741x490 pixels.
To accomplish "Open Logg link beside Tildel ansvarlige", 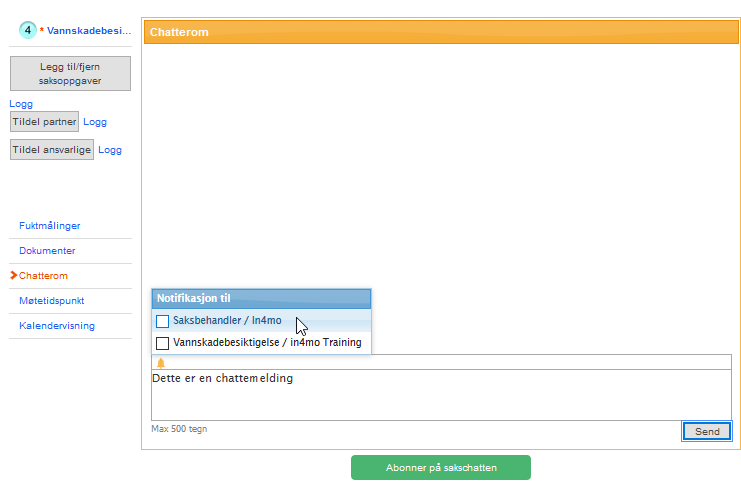I will [110, 150].
